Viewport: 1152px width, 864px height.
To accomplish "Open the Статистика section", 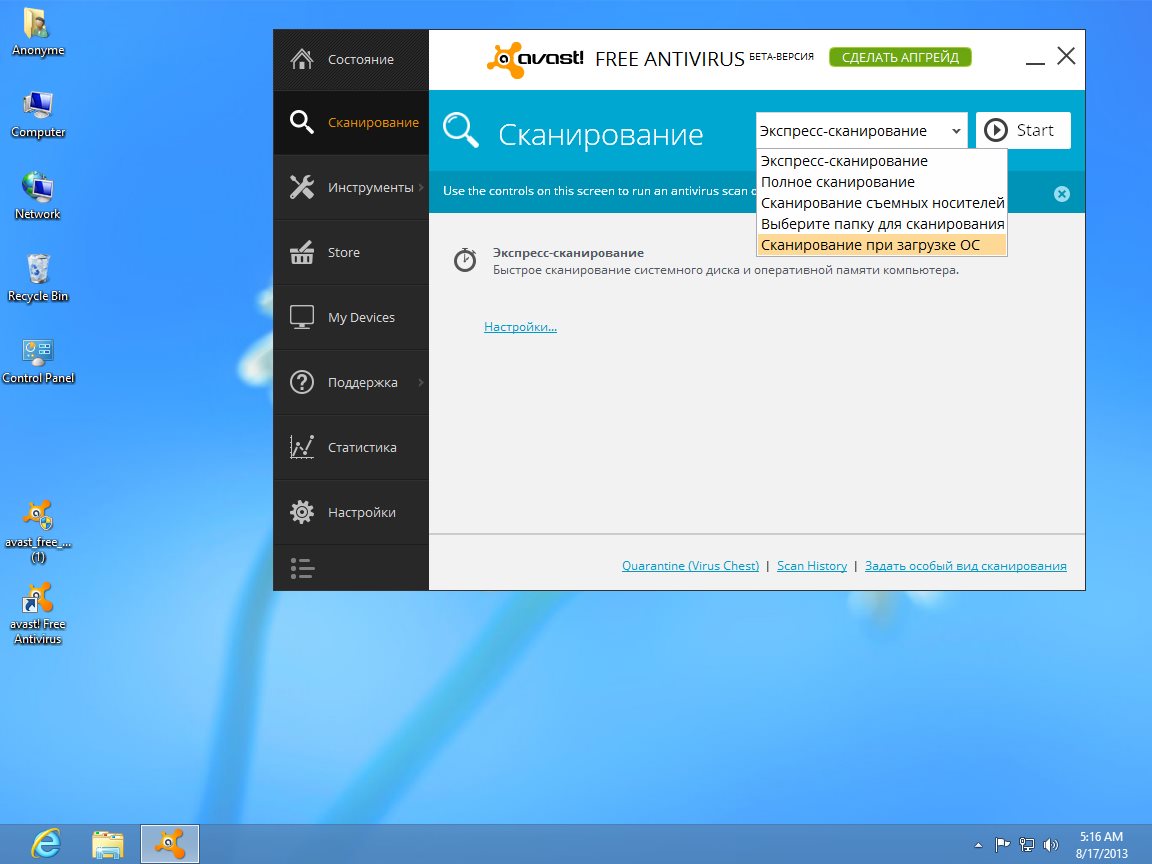I will (x=350, y=447).
